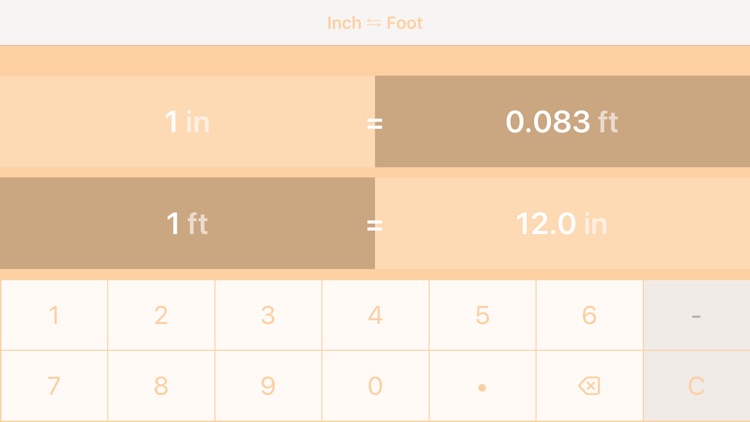
Task: Tap digit 3 on the keypad
Action: [268, 315]
